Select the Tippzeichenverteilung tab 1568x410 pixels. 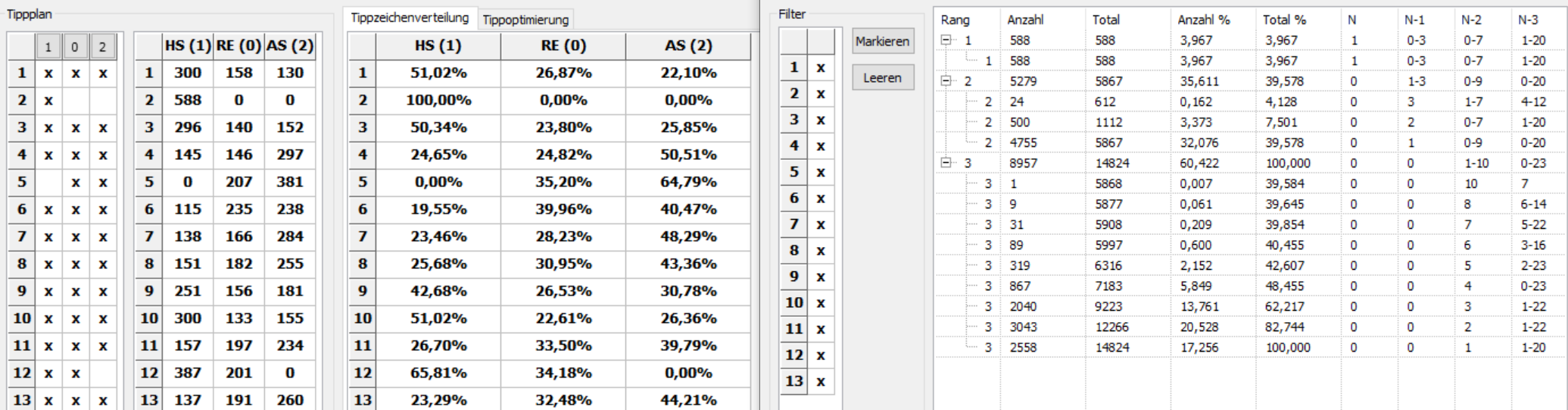[410, 17]
